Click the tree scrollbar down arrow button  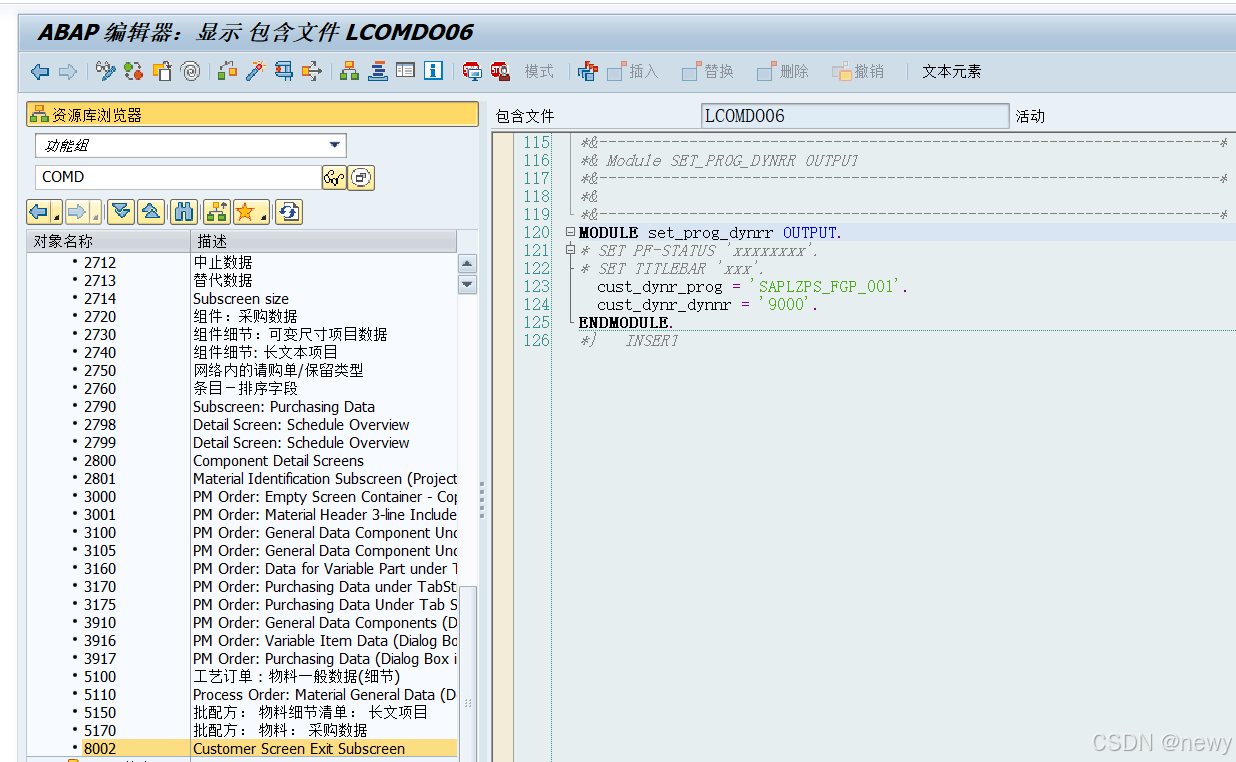(467, 284)
